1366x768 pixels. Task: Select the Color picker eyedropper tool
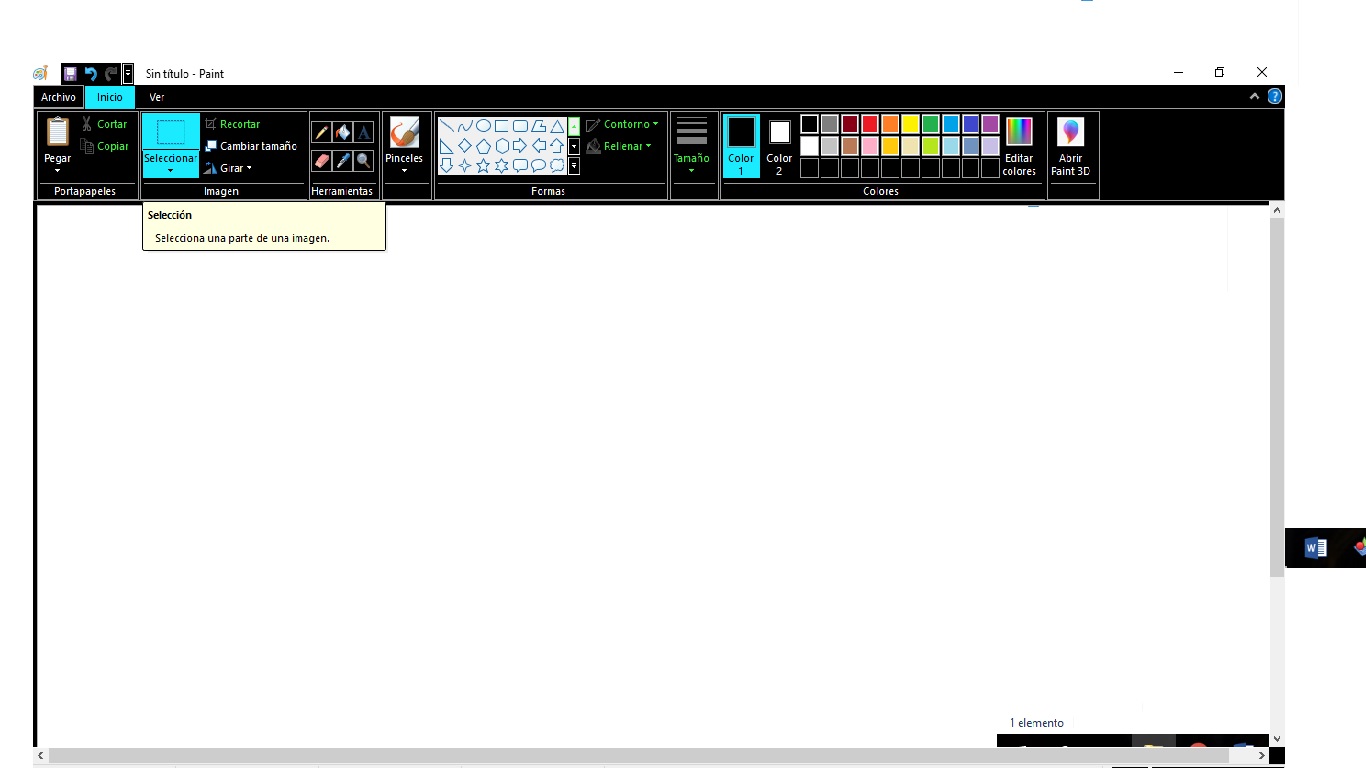tap(342, 160)
